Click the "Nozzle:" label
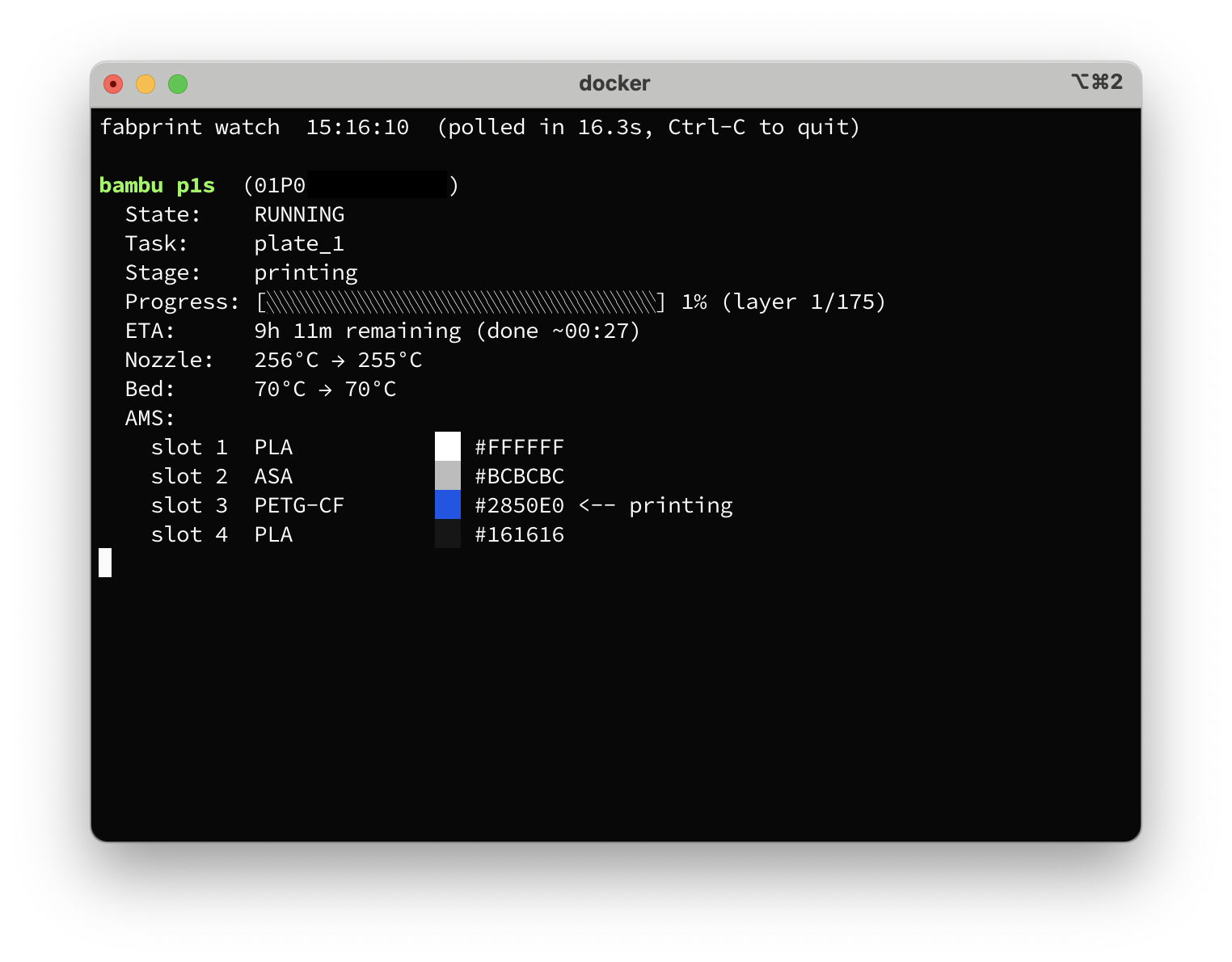Image resolution: width=1232 pixels, height=962 pixels. pyautogui.click(x=169, y=361)
